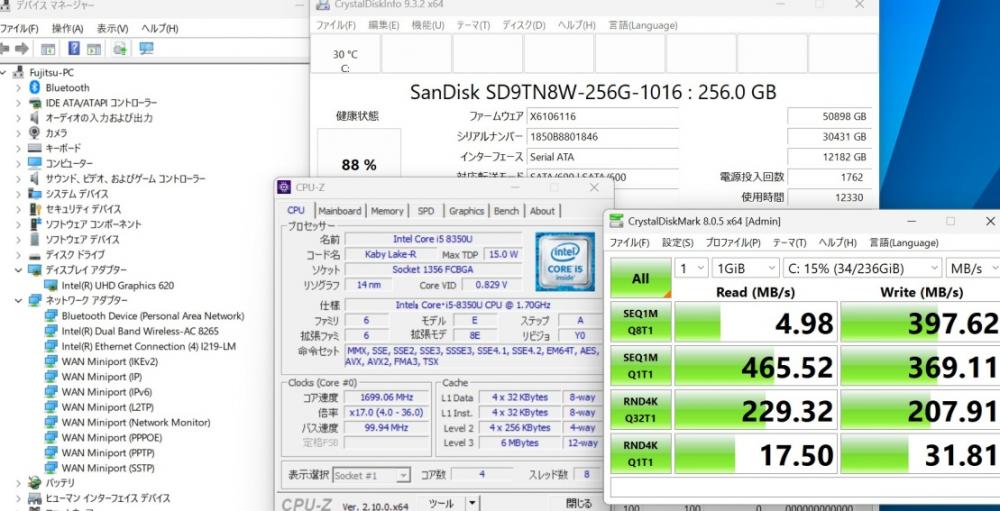
Task: Click Intel(R) Ethernet Connection (4) I219-LM entry
Action: point(149,346)
